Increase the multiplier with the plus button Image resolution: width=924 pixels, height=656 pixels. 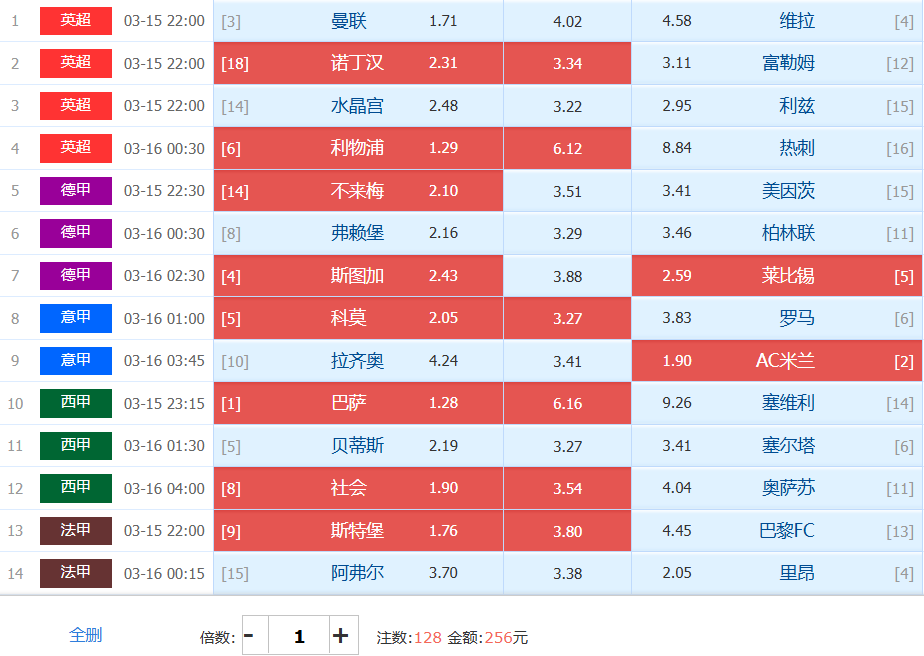(x=341, y=636)
